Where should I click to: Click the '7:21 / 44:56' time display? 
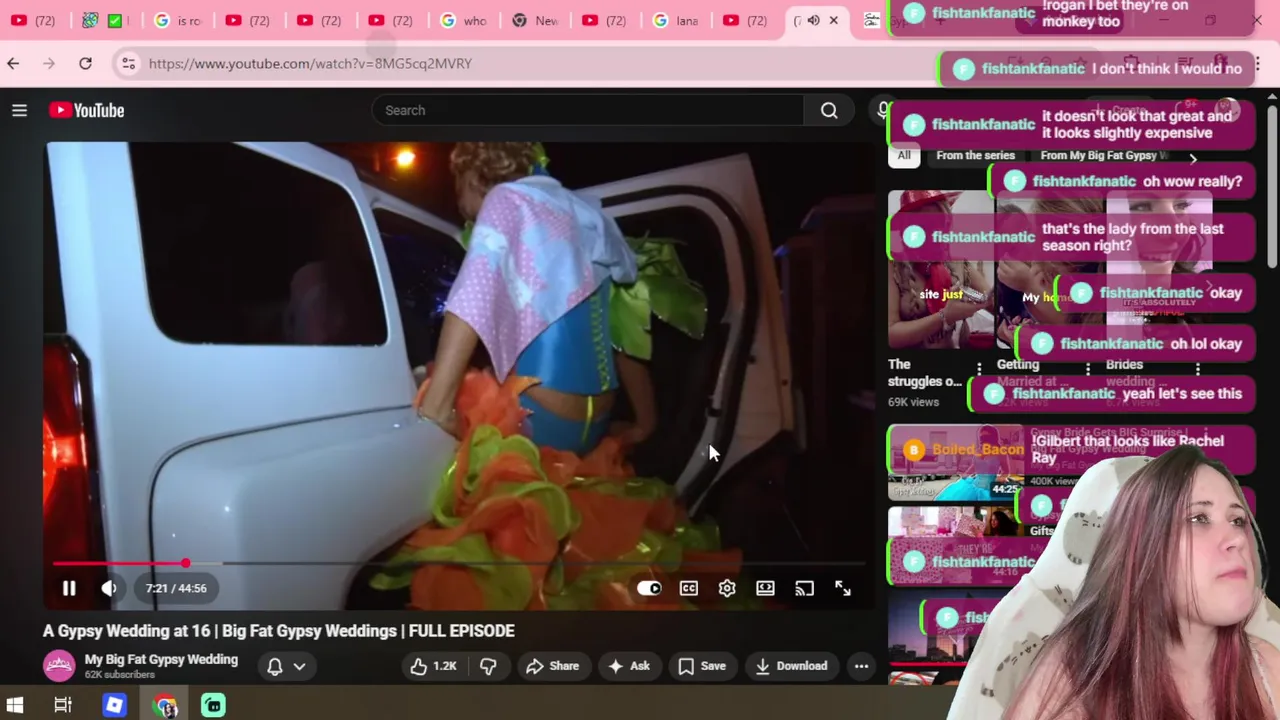(176, 588)
